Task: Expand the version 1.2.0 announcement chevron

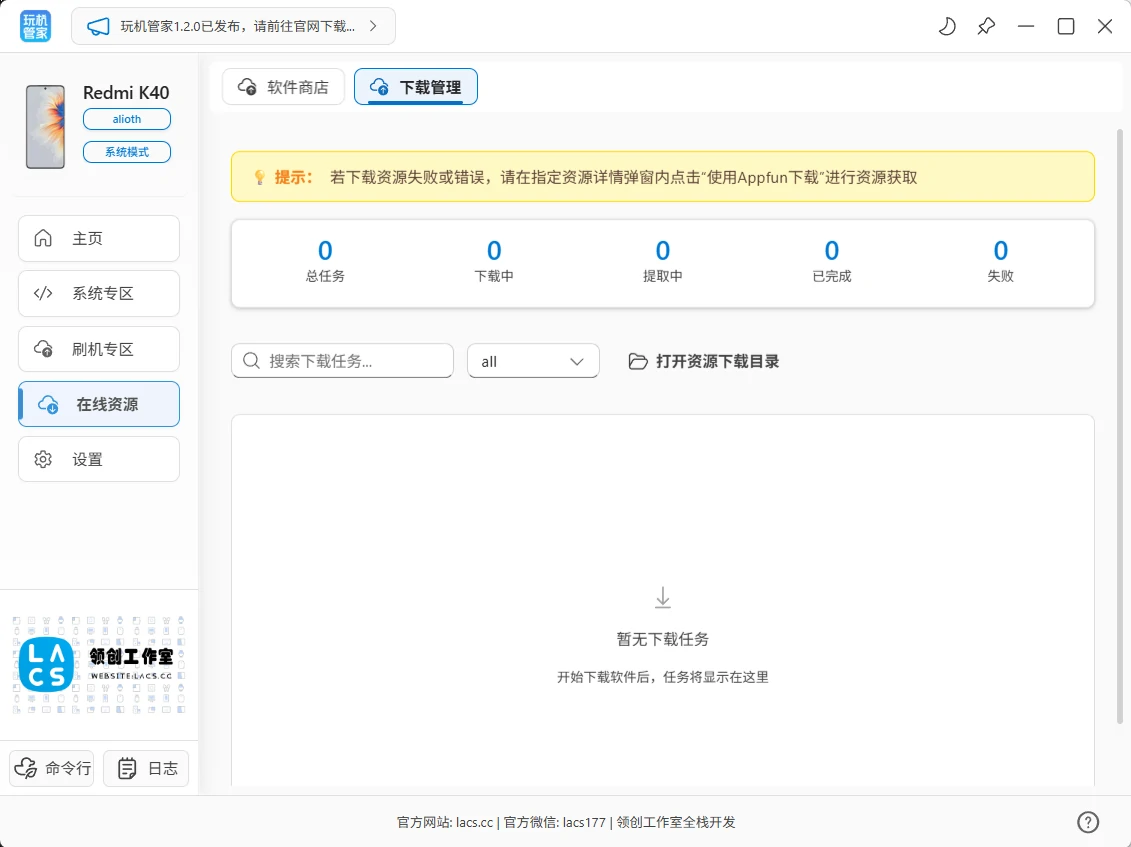Action: click(x=373, y=27)
